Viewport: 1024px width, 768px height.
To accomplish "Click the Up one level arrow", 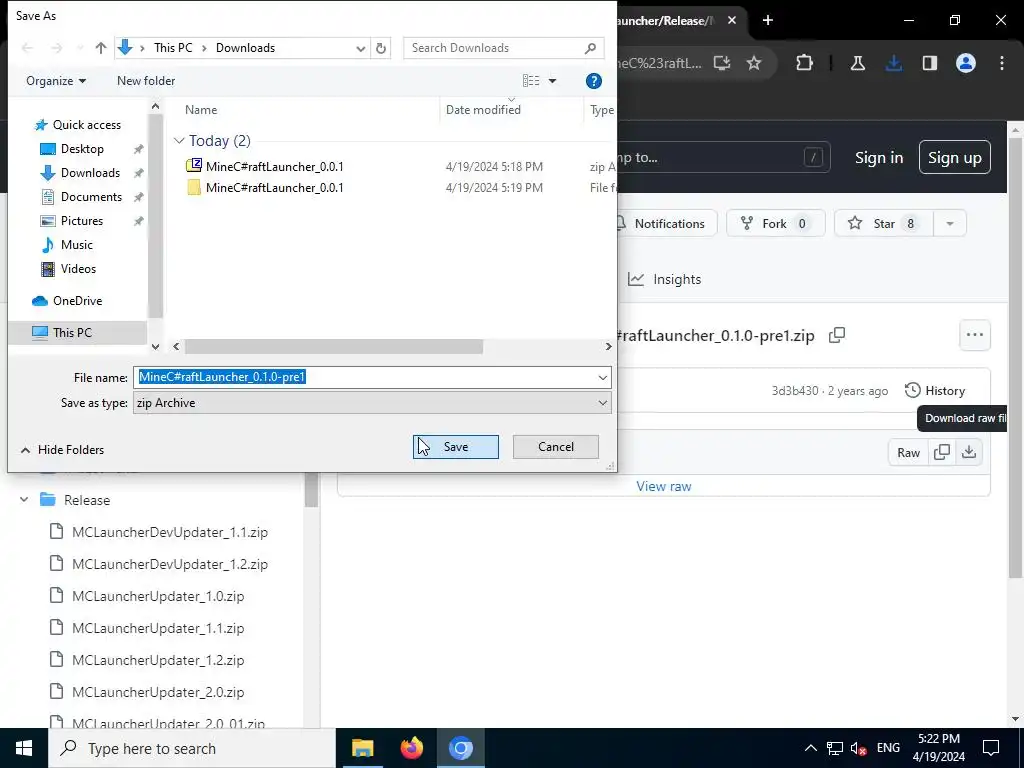I will click(x=101, y=48).
